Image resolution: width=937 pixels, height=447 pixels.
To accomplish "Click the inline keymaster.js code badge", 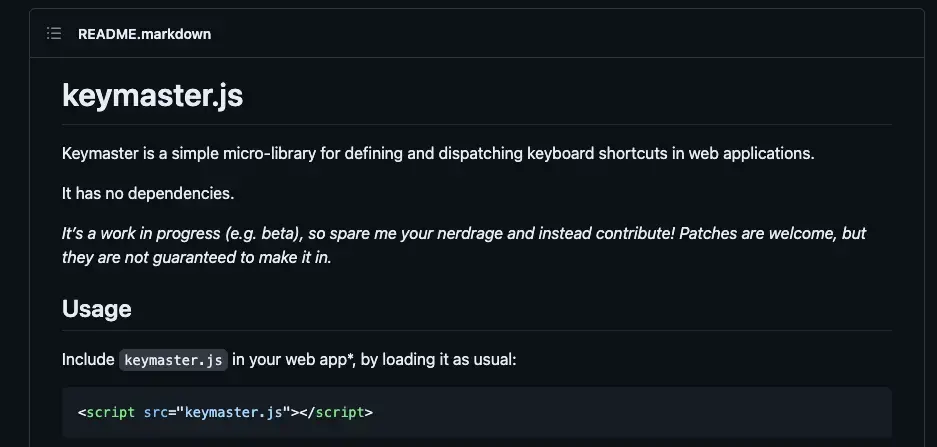I will tap(173, 360).
